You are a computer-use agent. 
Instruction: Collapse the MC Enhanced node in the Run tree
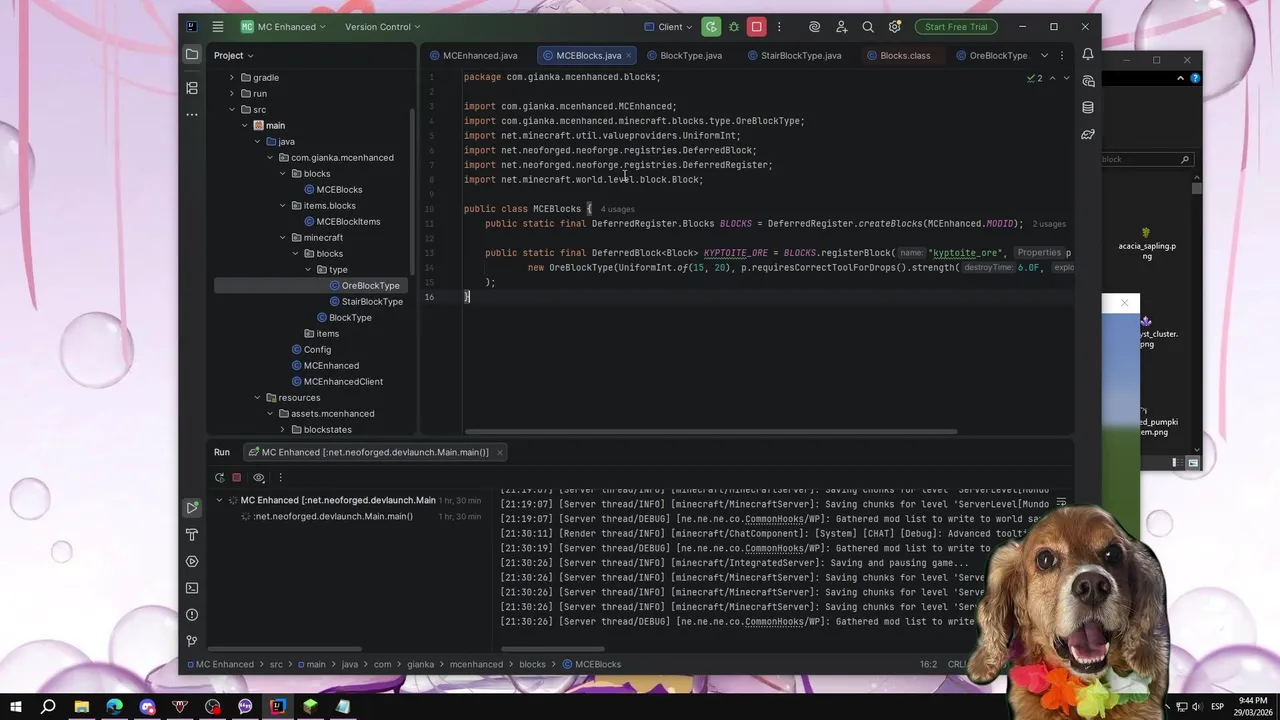(219, 500)
